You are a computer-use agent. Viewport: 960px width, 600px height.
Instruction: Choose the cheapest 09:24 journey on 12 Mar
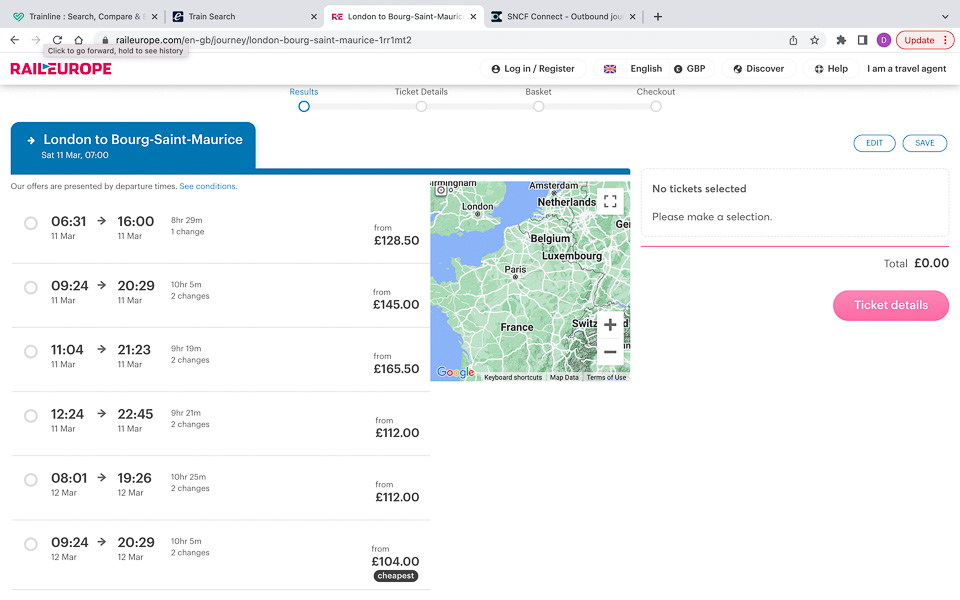31,544
